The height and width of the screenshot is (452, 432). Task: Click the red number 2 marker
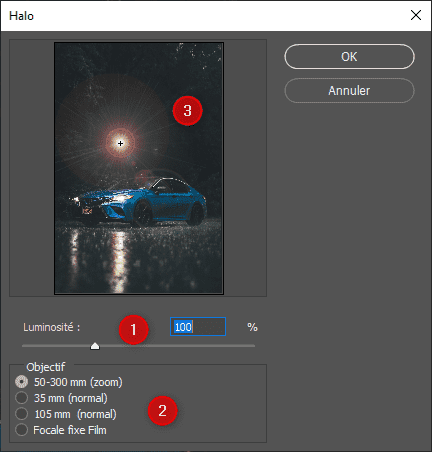tap(162, 411)
